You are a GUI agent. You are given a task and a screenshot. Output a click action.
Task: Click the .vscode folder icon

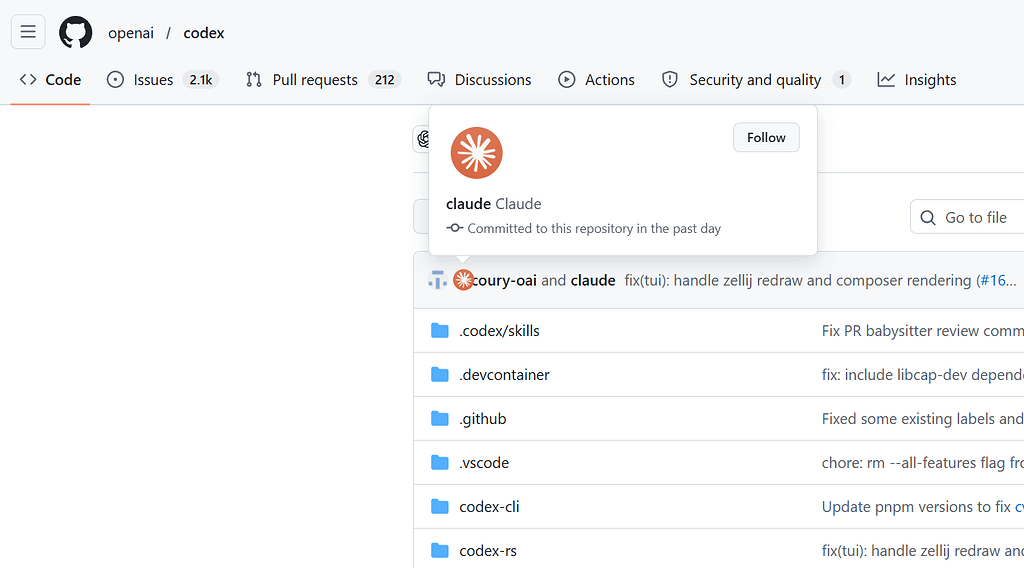pos(440,463)
